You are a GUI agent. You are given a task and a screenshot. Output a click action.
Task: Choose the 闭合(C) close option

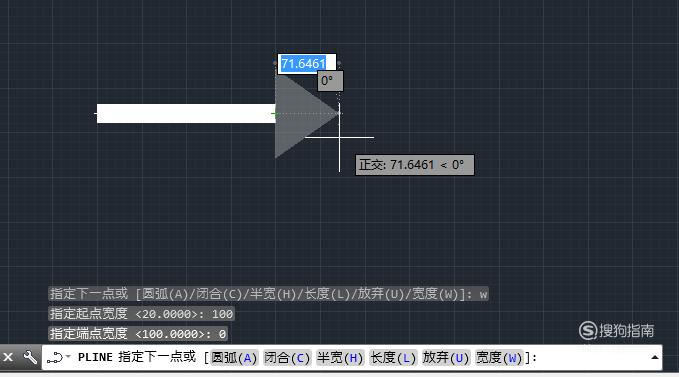(287, 358)
